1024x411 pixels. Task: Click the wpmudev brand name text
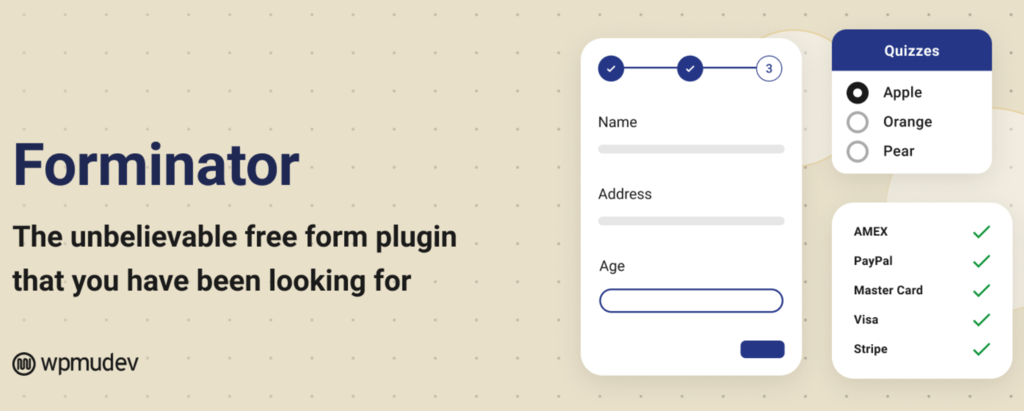(90, 364)
